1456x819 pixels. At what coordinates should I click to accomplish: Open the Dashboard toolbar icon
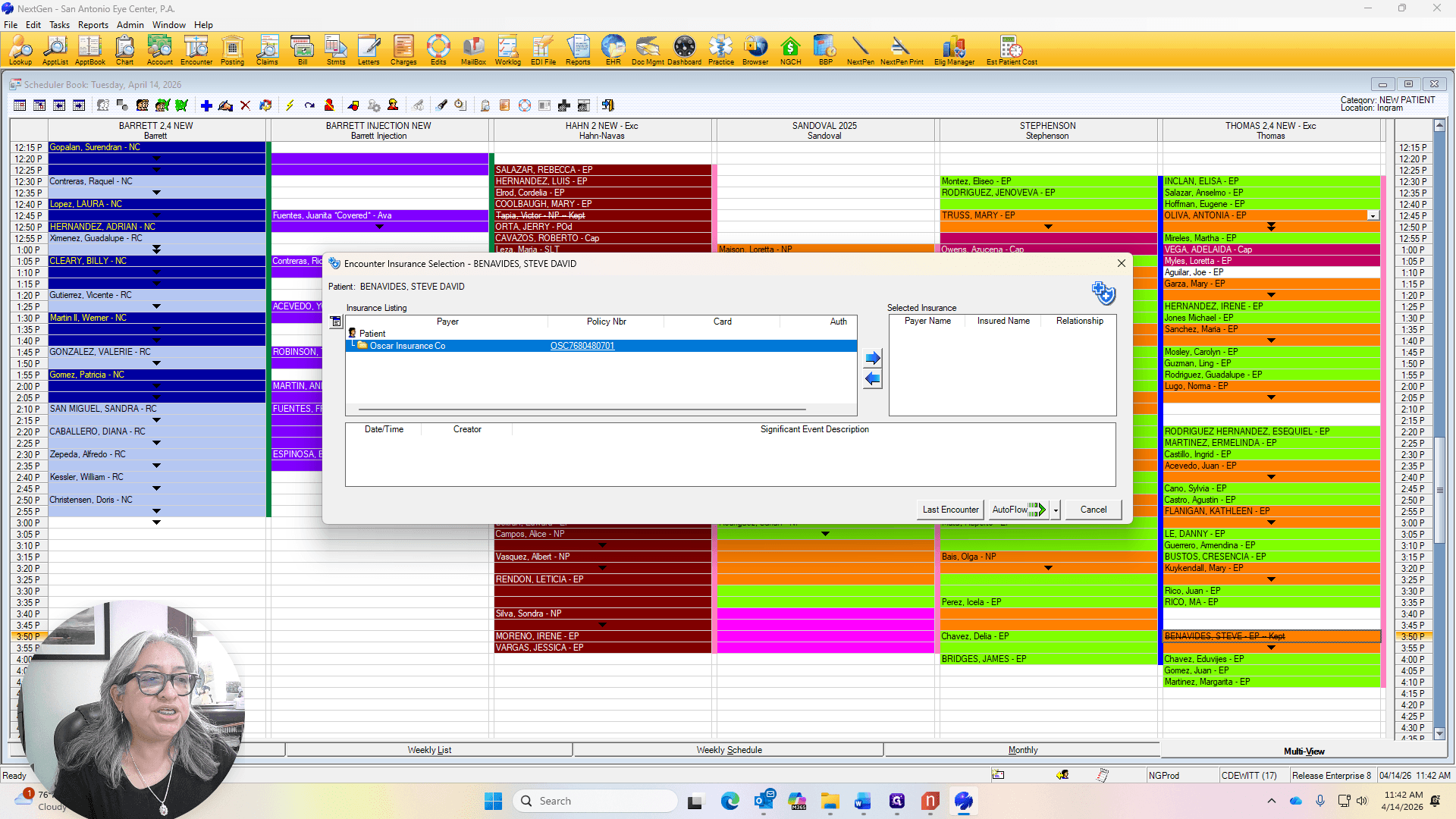click(684, 50)
